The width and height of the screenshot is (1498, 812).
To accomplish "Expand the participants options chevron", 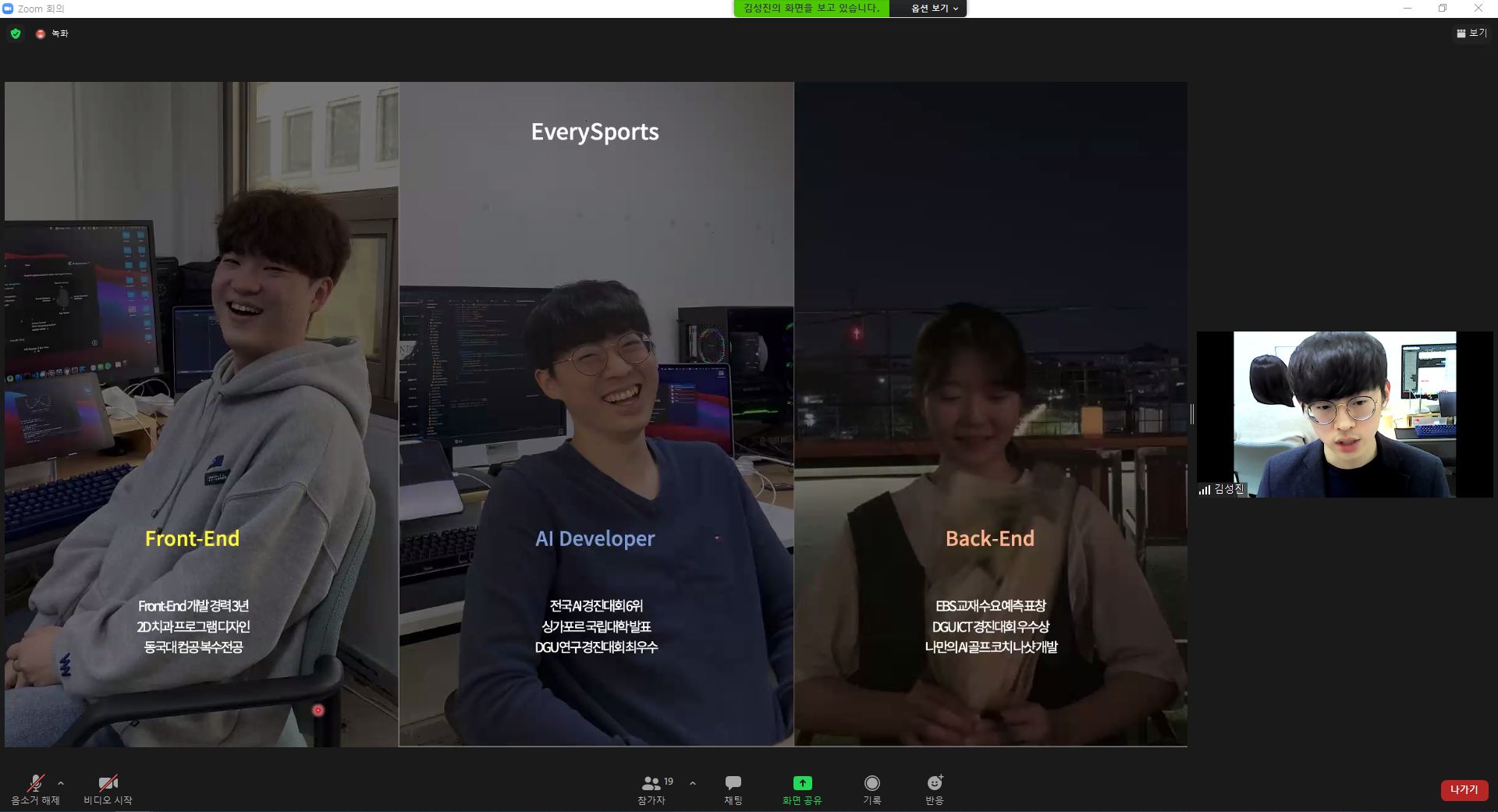I will click(693, 783).
